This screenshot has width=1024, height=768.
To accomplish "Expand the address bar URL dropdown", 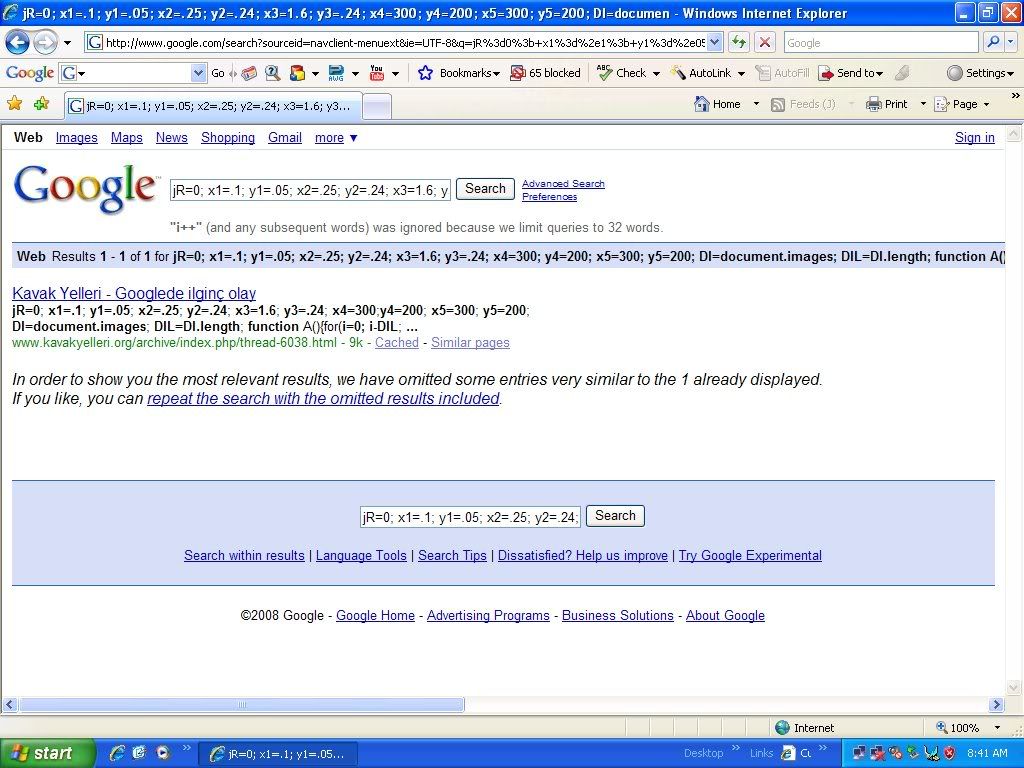I will (714, 43).
